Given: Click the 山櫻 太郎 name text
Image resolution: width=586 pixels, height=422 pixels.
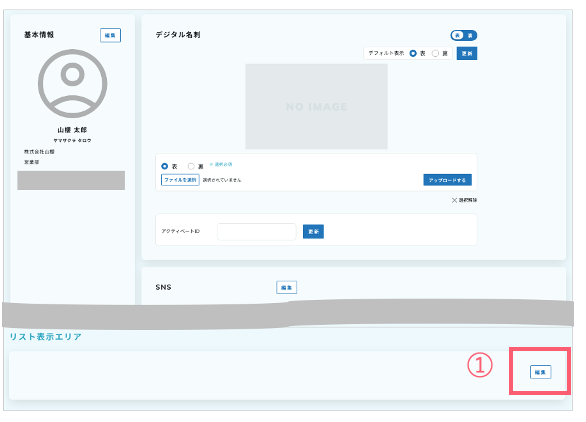Looking at the screenshot, I should click(72, 130).
